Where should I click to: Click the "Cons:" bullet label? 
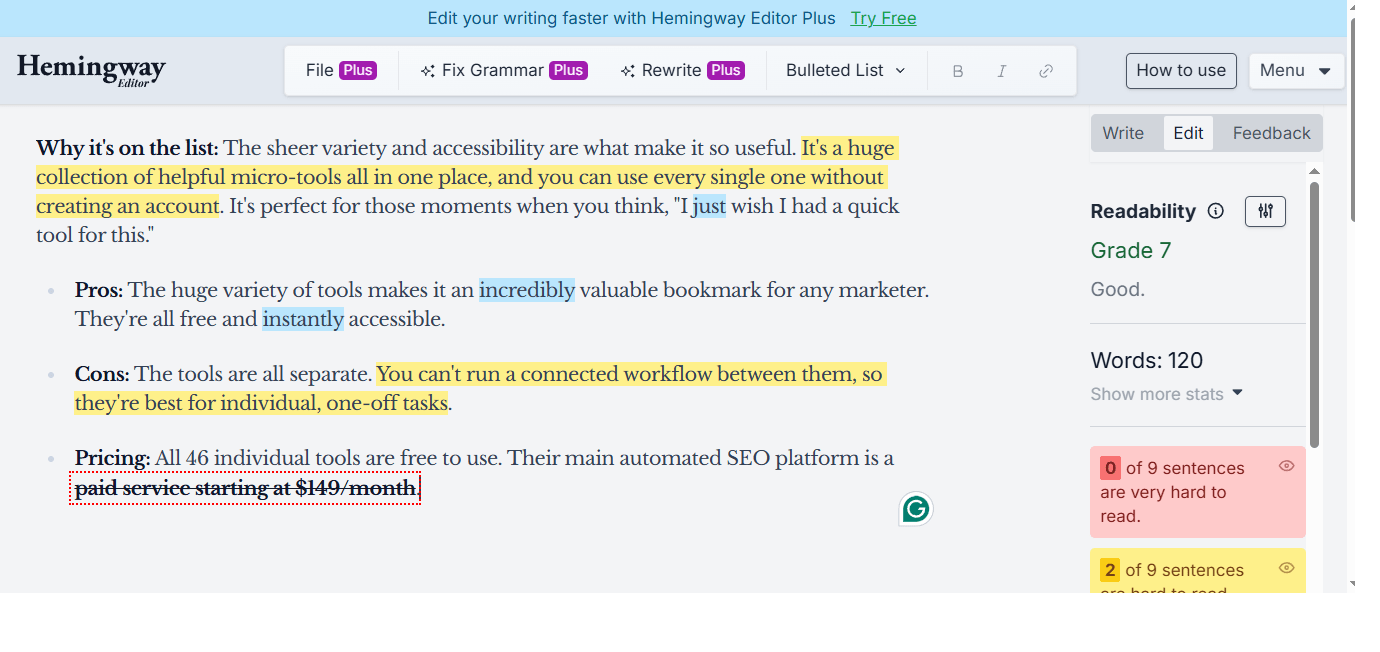(x=102, y=374)
